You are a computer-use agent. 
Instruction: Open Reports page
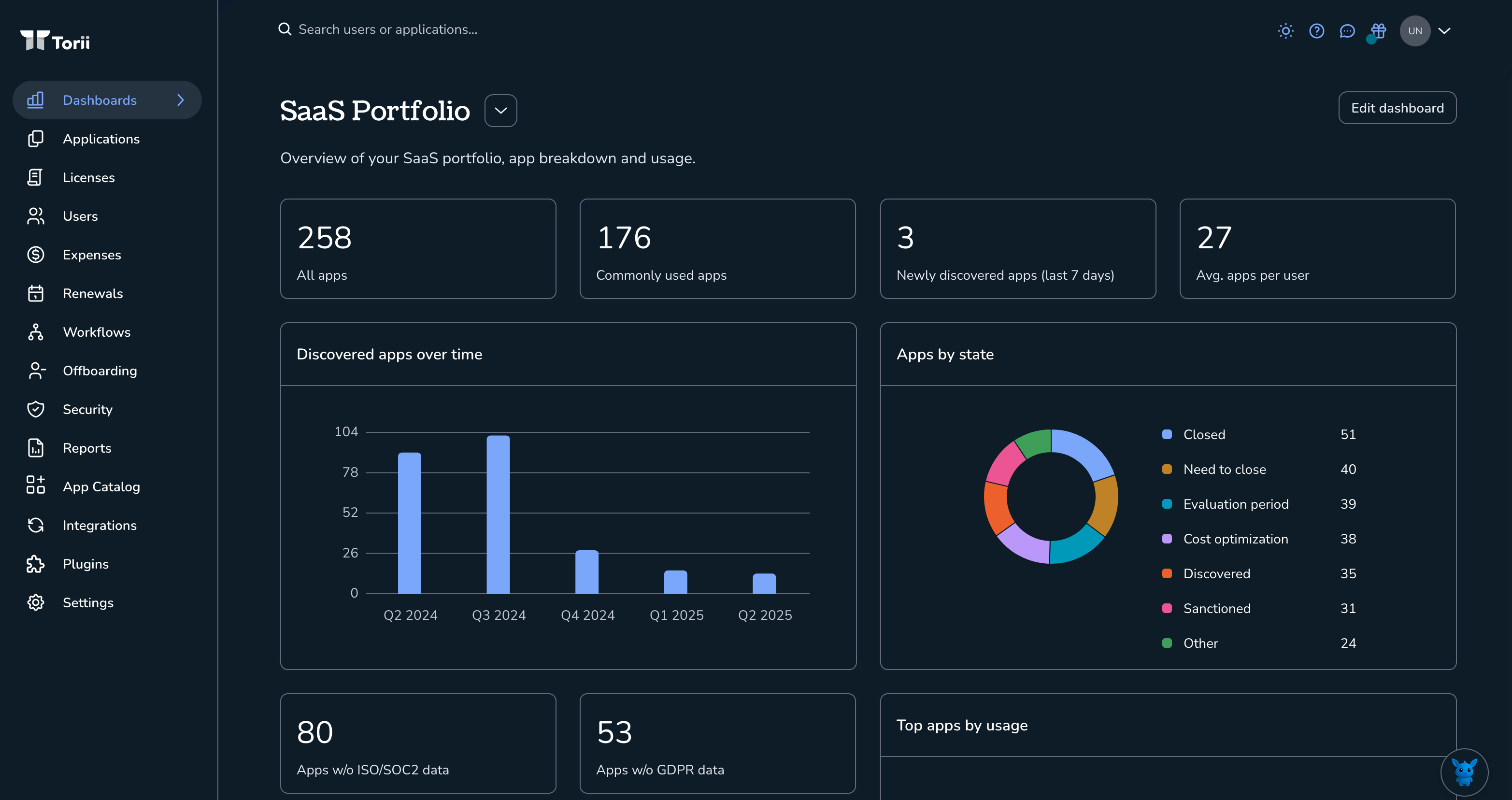click(x=87, y=448)
